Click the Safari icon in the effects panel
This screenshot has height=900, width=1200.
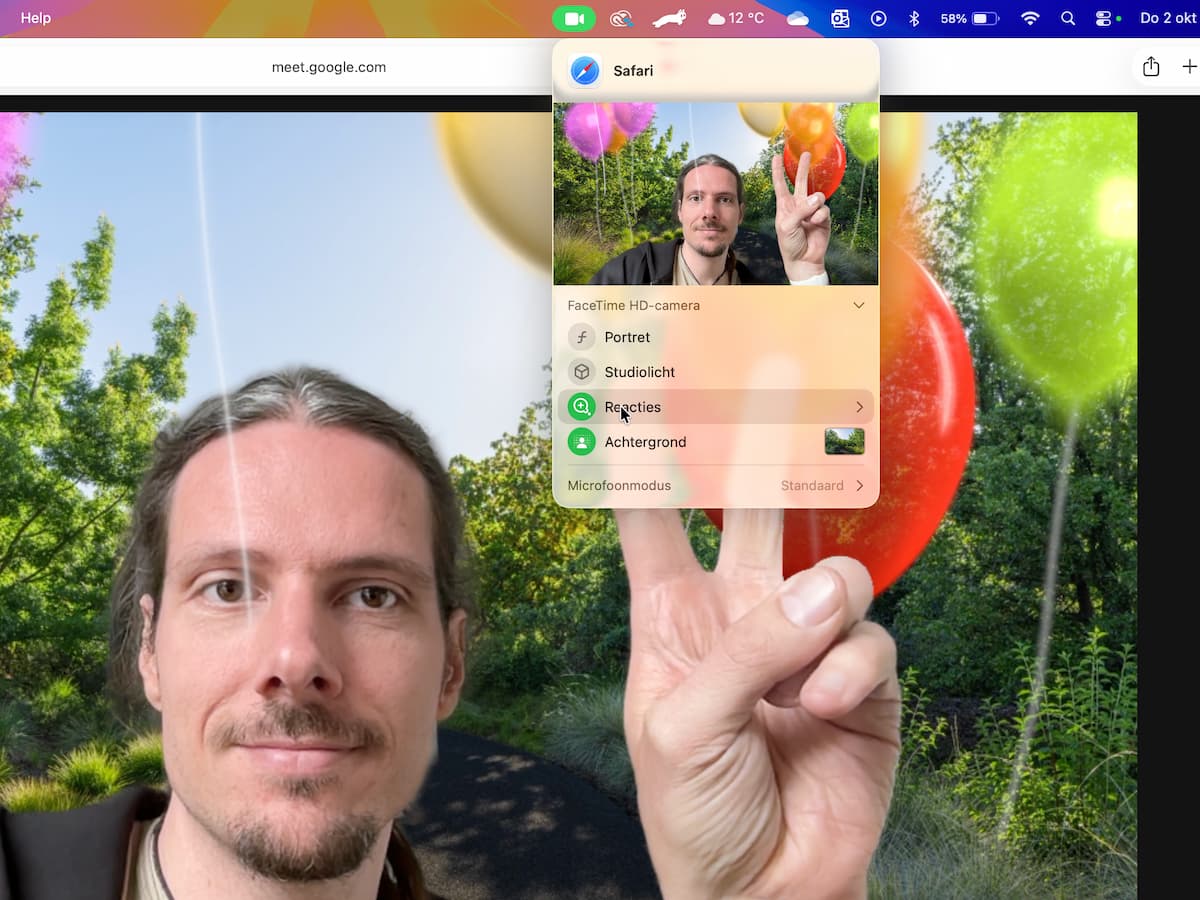[584, 70]
